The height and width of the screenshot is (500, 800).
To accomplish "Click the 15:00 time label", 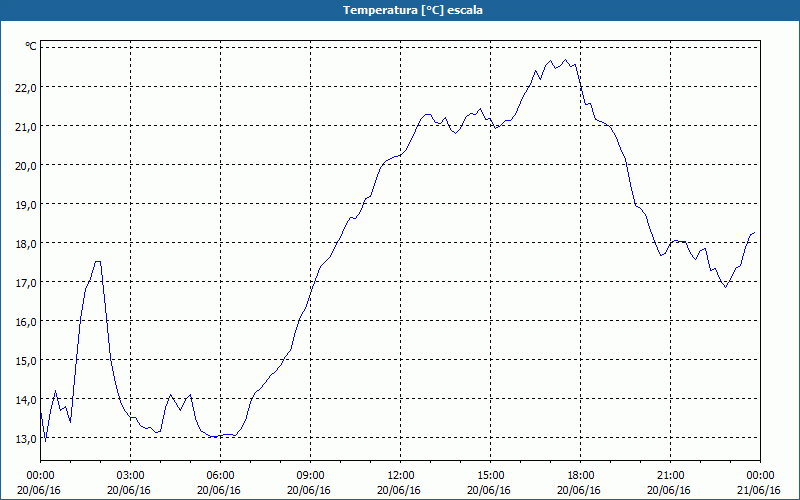I will 490,476.
